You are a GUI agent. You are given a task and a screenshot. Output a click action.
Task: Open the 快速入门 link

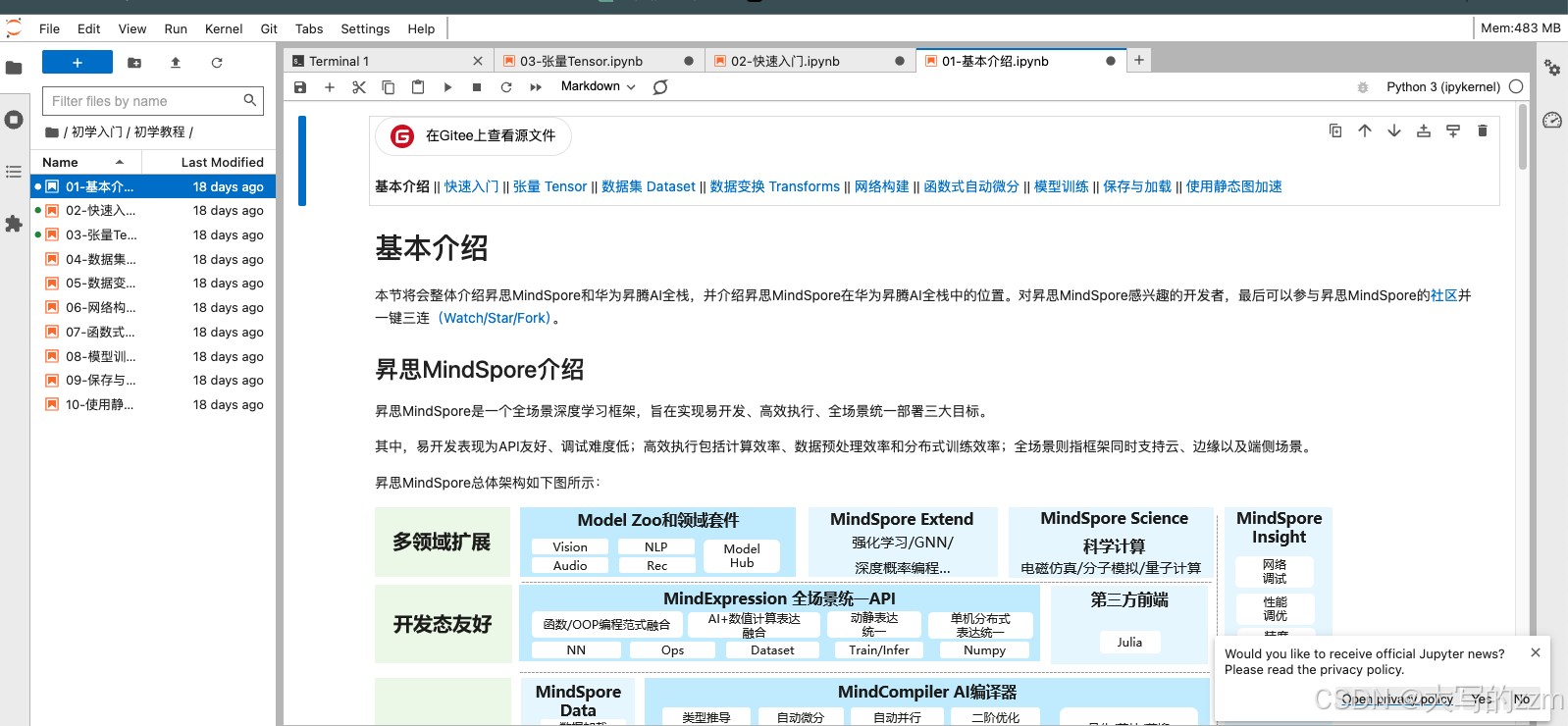[x=471, y=186]
